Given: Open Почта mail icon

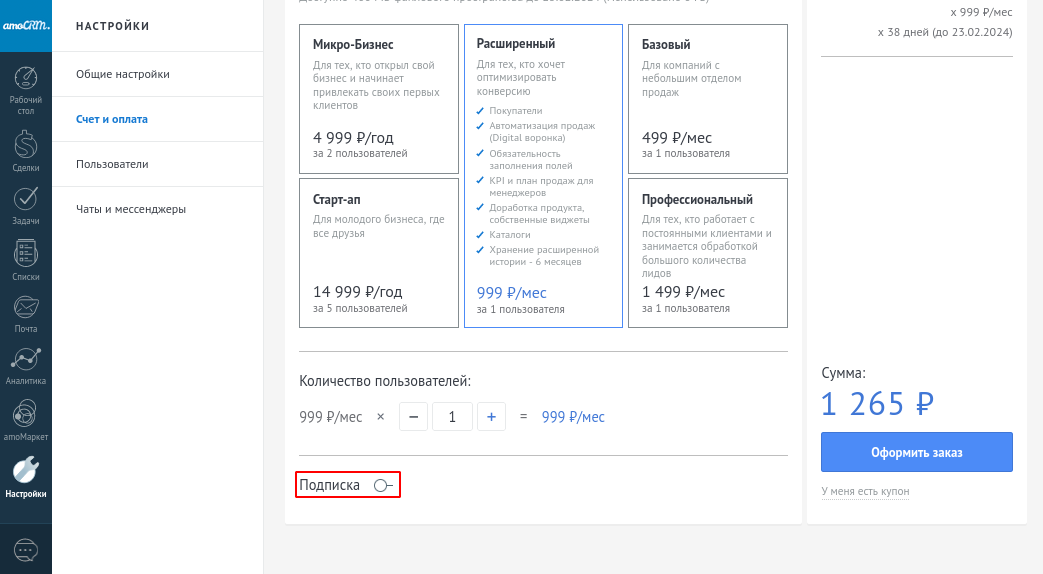Looking at the screenshot, I should click(x=26, y=312).
